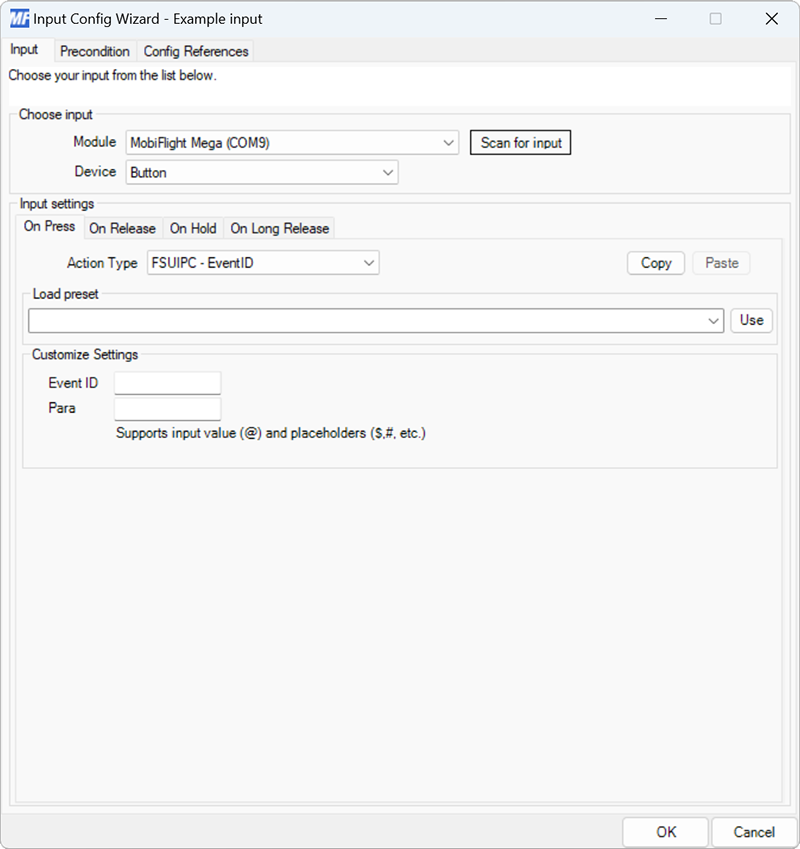The width and height of the screenshot is (800, 849).
Task: Dismiss the wizard with Cancel
Action: [x=753, y=832]
